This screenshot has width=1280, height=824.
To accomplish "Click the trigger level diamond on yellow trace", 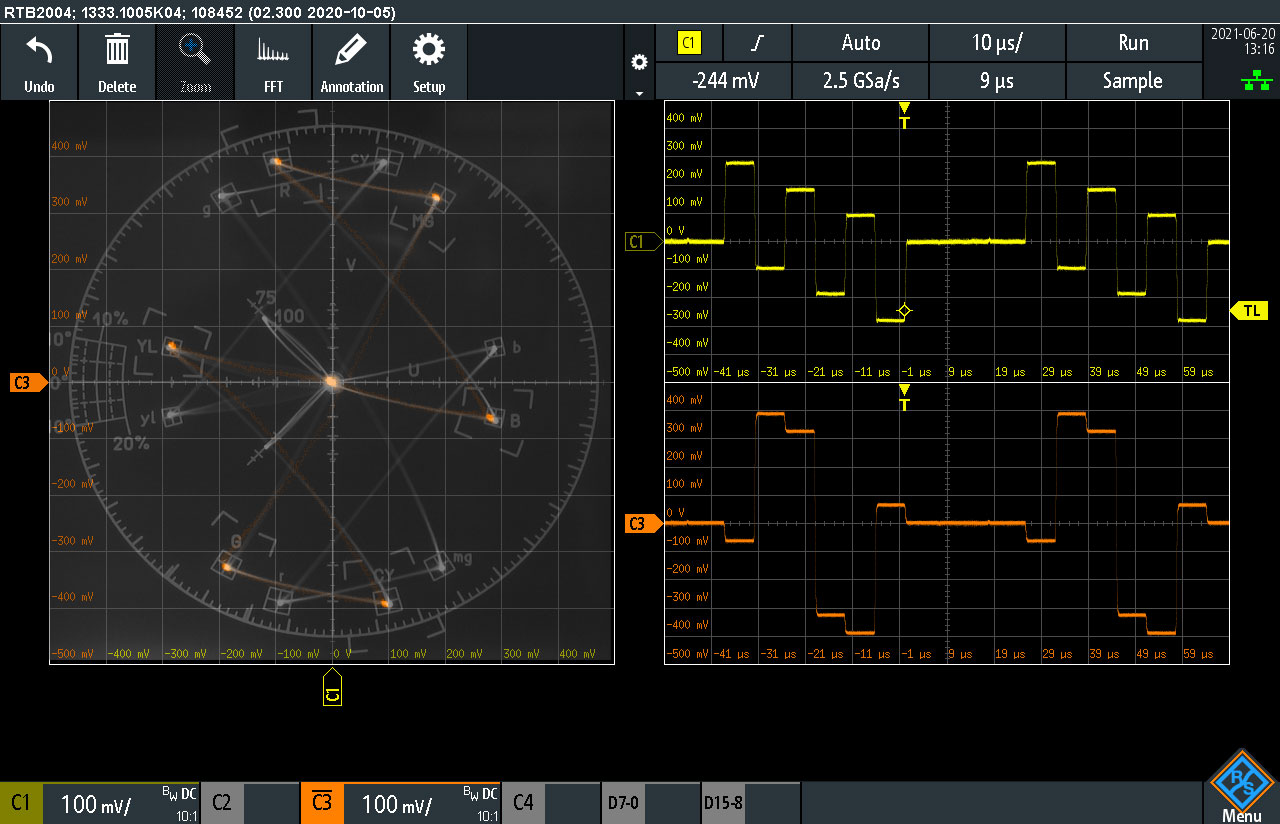I will 904,311.
